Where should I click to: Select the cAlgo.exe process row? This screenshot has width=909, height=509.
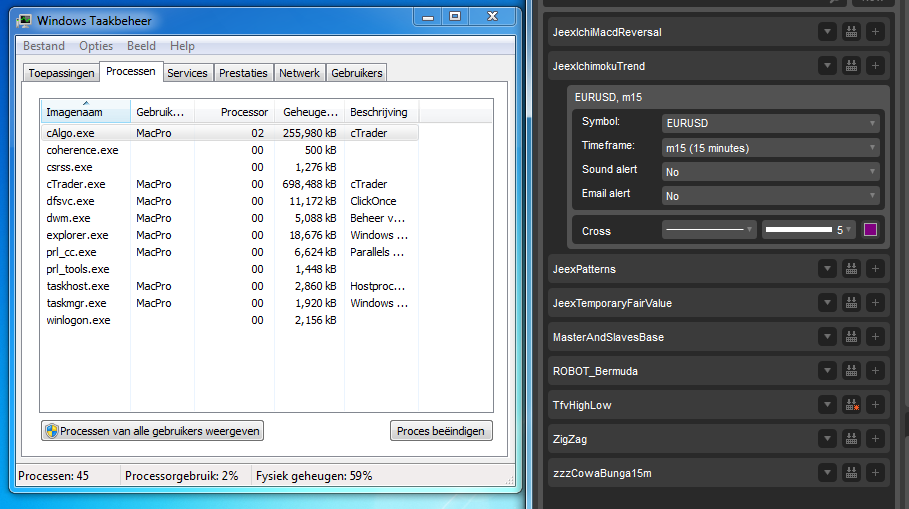click(x=230, y=133)
